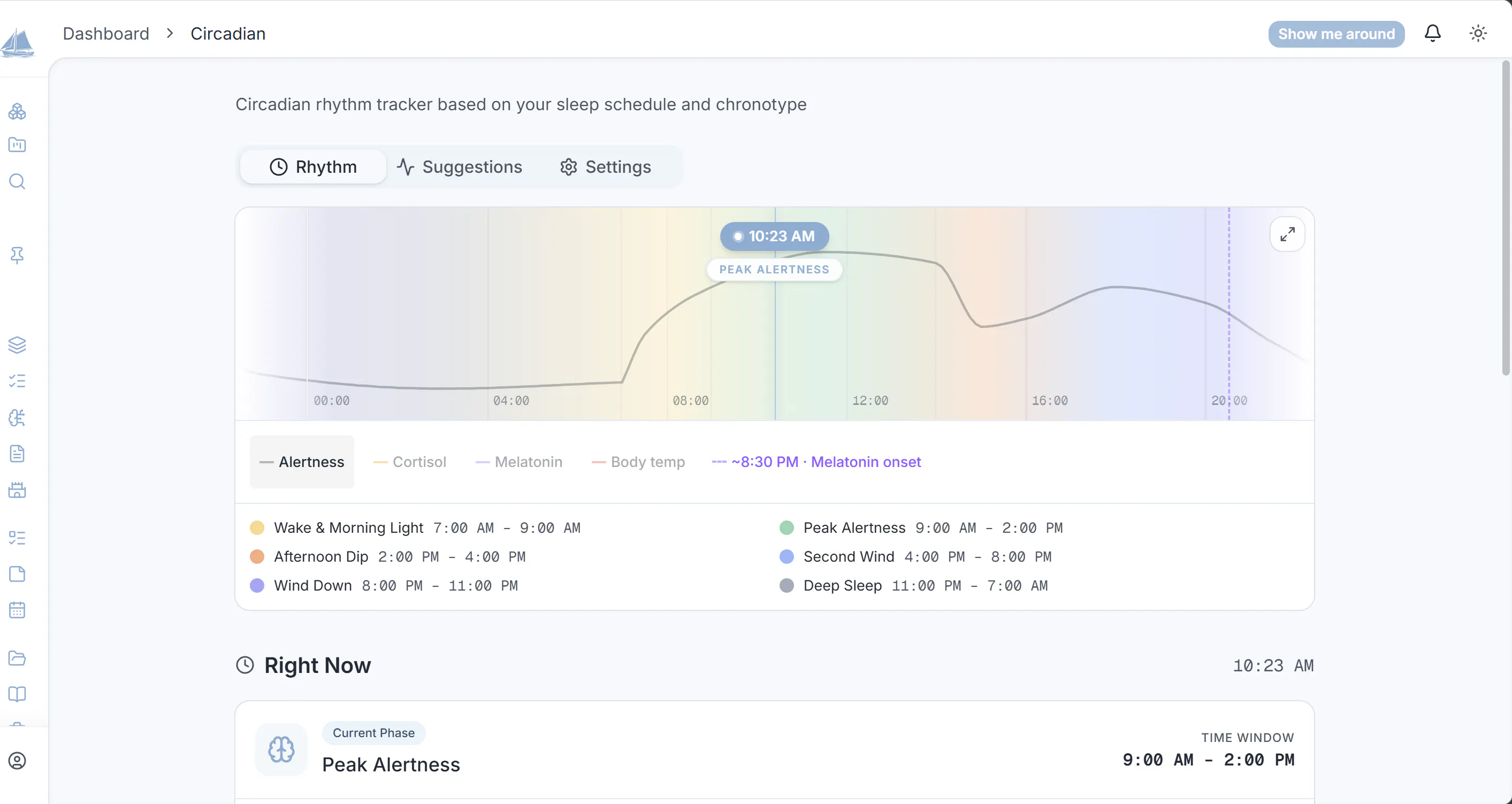Click the Melatonin onset legend text
The image size is (1512, 804).
tap(826, 462)
